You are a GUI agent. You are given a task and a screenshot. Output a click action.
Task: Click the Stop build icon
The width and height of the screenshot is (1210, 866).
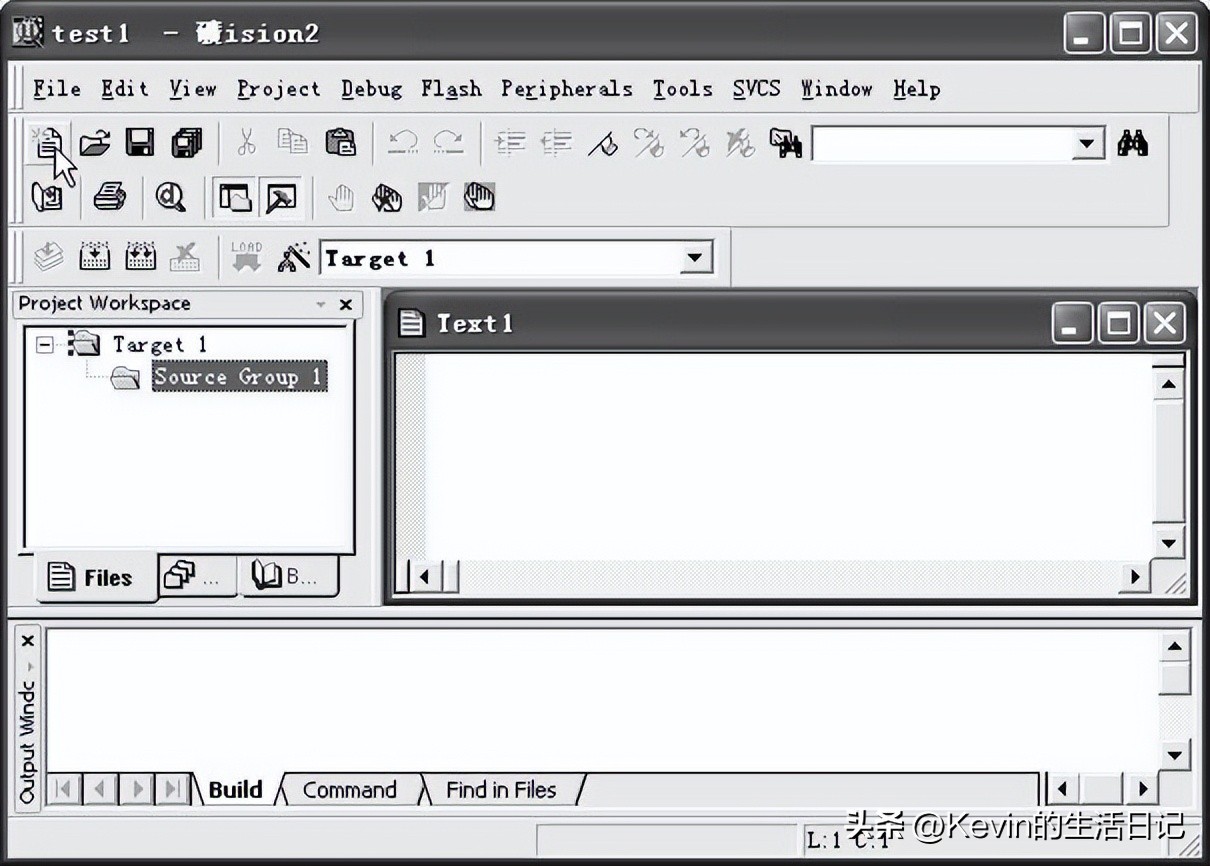point(185,258)
